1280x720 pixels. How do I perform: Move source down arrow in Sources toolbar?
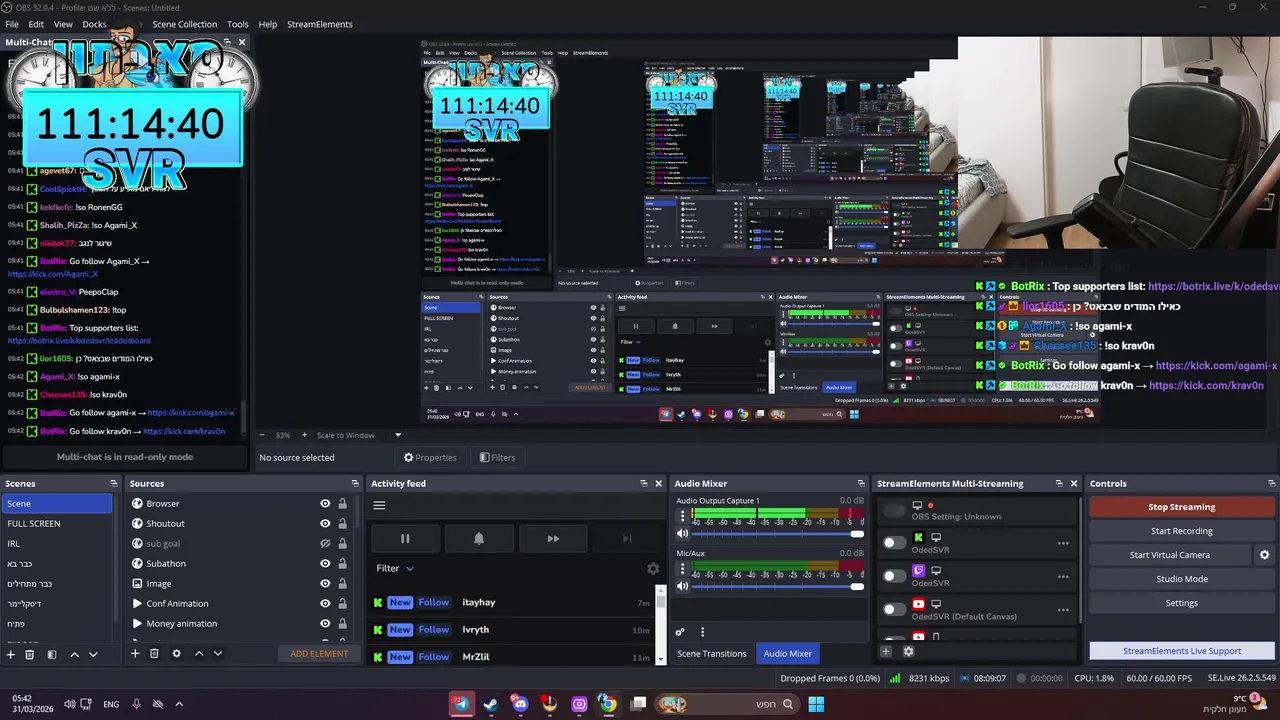point(217,654)
